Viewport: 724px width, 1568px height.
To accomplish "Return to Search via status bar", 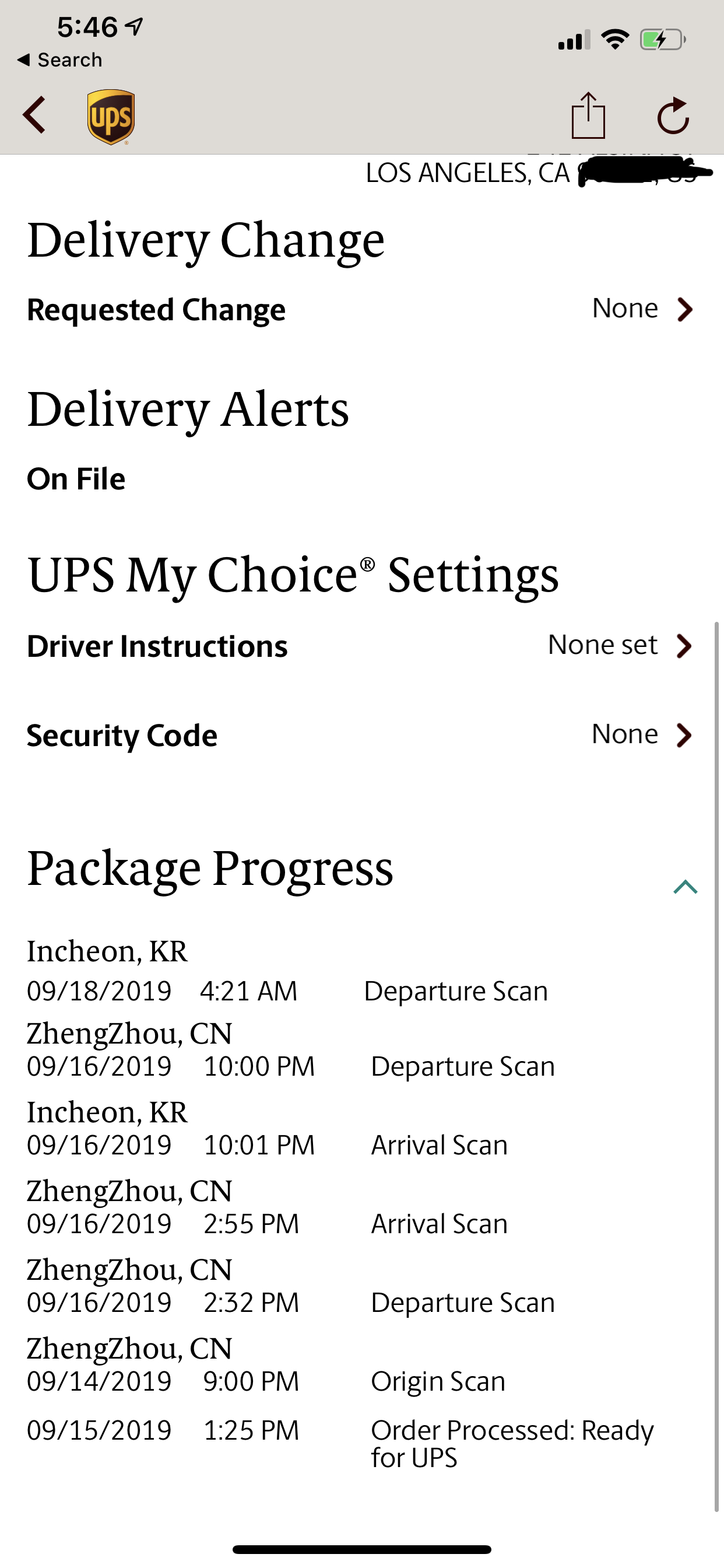I will click(x=59, y=60).
